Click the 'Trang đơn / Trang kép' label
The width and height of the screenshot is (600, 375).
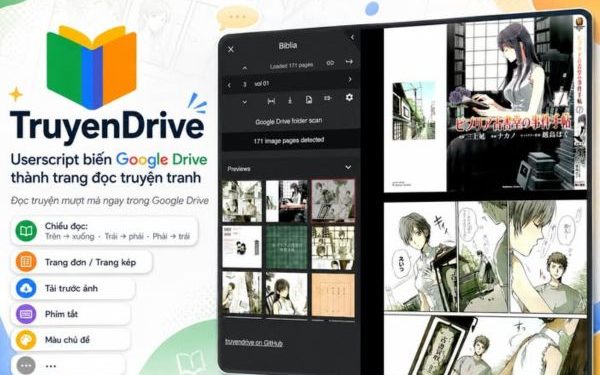click(x=90, y=262)
